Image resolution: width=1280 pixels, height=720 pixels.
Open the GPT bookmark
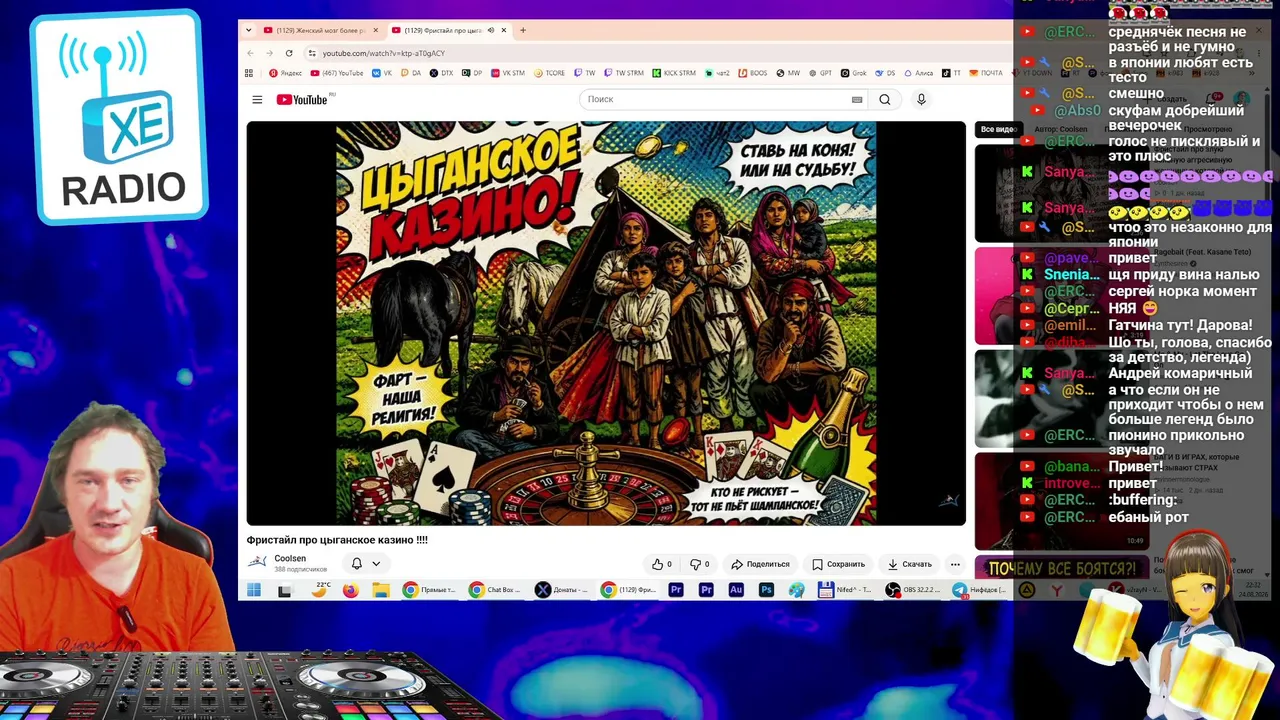(x=820, y=73)
